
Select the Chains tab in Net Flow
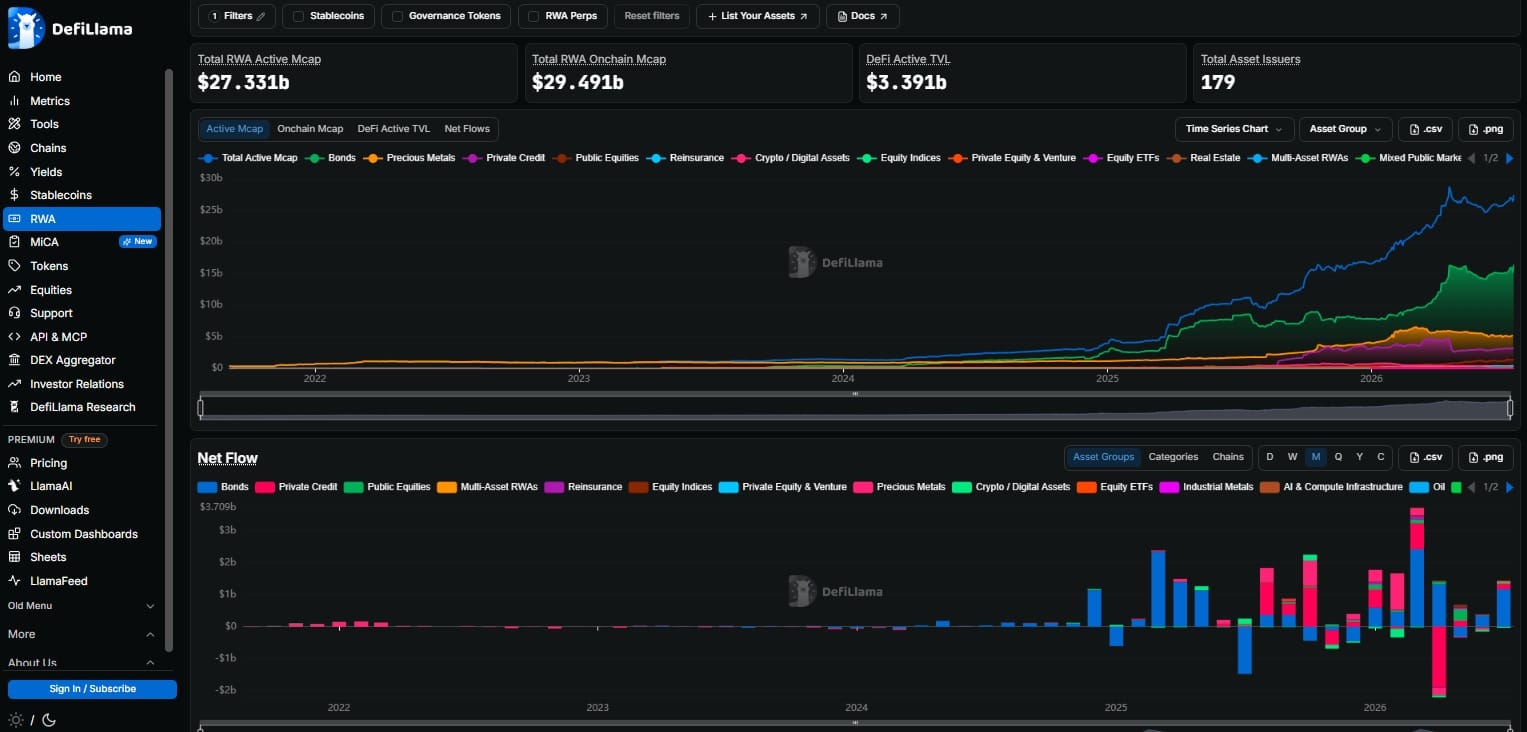pos(1228,457)
